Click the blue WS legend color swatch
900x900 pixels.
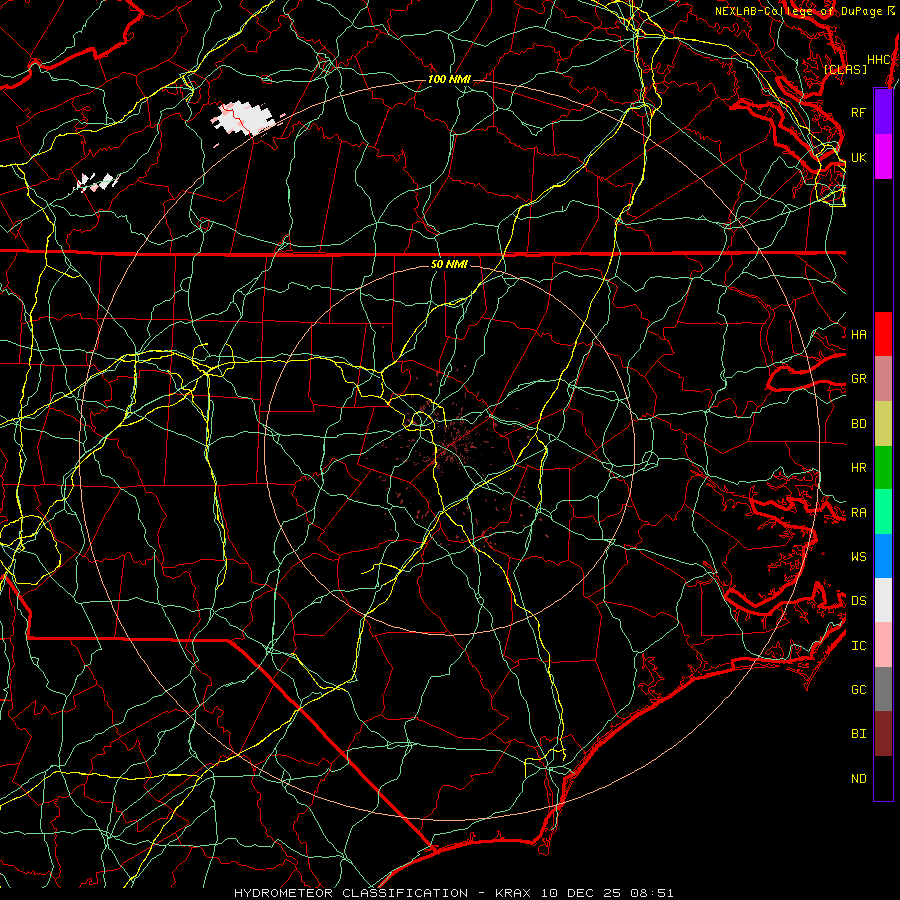pos(883,556)
